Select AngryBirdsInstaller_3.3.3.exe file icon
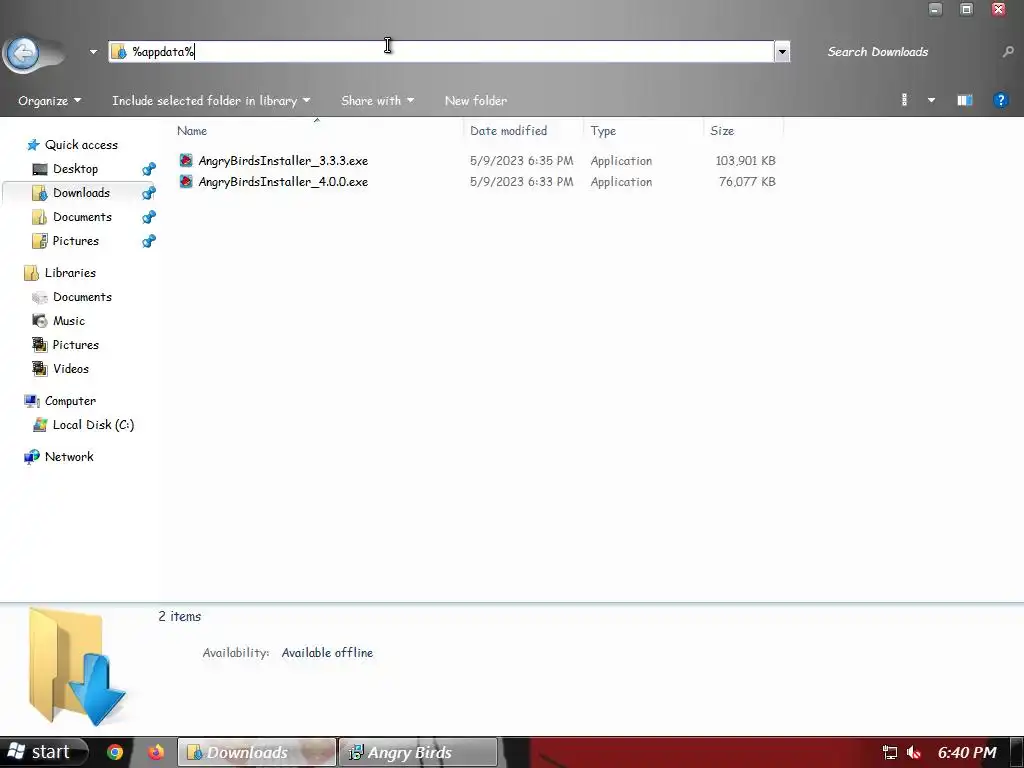Image resolution: width=1024 pixels, height=768 pixels. (186, 160)
